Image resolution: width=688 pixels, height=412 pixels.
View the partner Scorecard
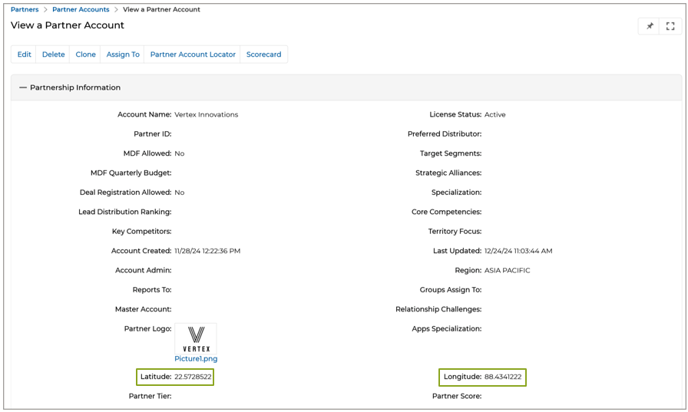tap(264, 54)
